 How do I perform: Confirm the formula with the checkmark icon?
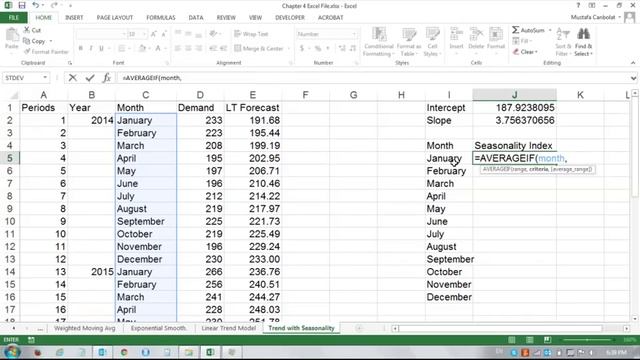click(x=90, y=78)
